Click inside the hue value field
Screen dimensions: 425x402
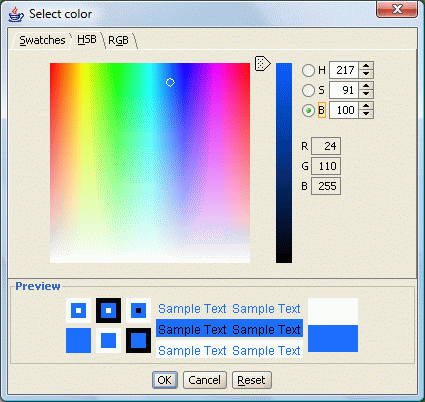(344, 70)
